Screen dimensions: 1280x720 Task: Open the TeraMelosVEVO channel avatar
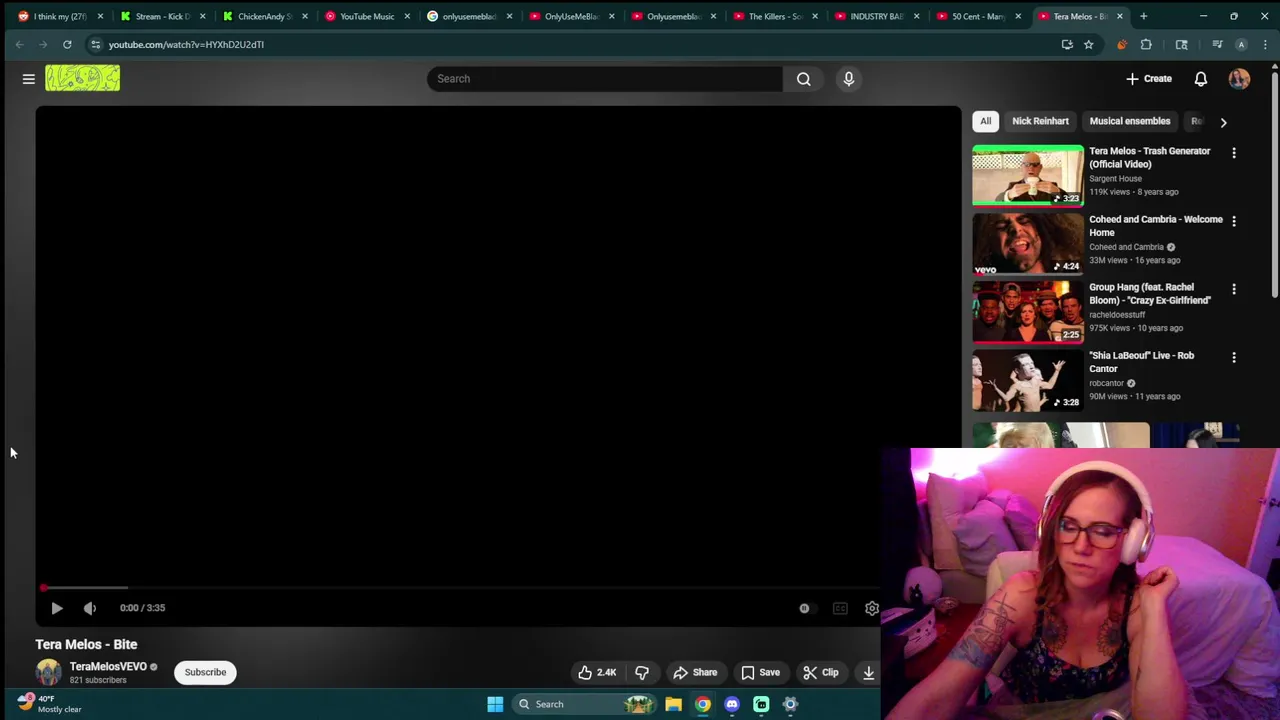[48, 672]
